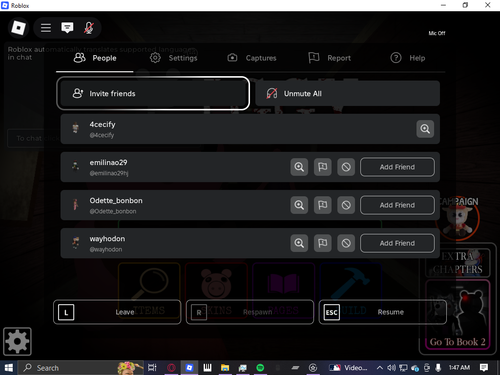Go to the Report tab

329,58
